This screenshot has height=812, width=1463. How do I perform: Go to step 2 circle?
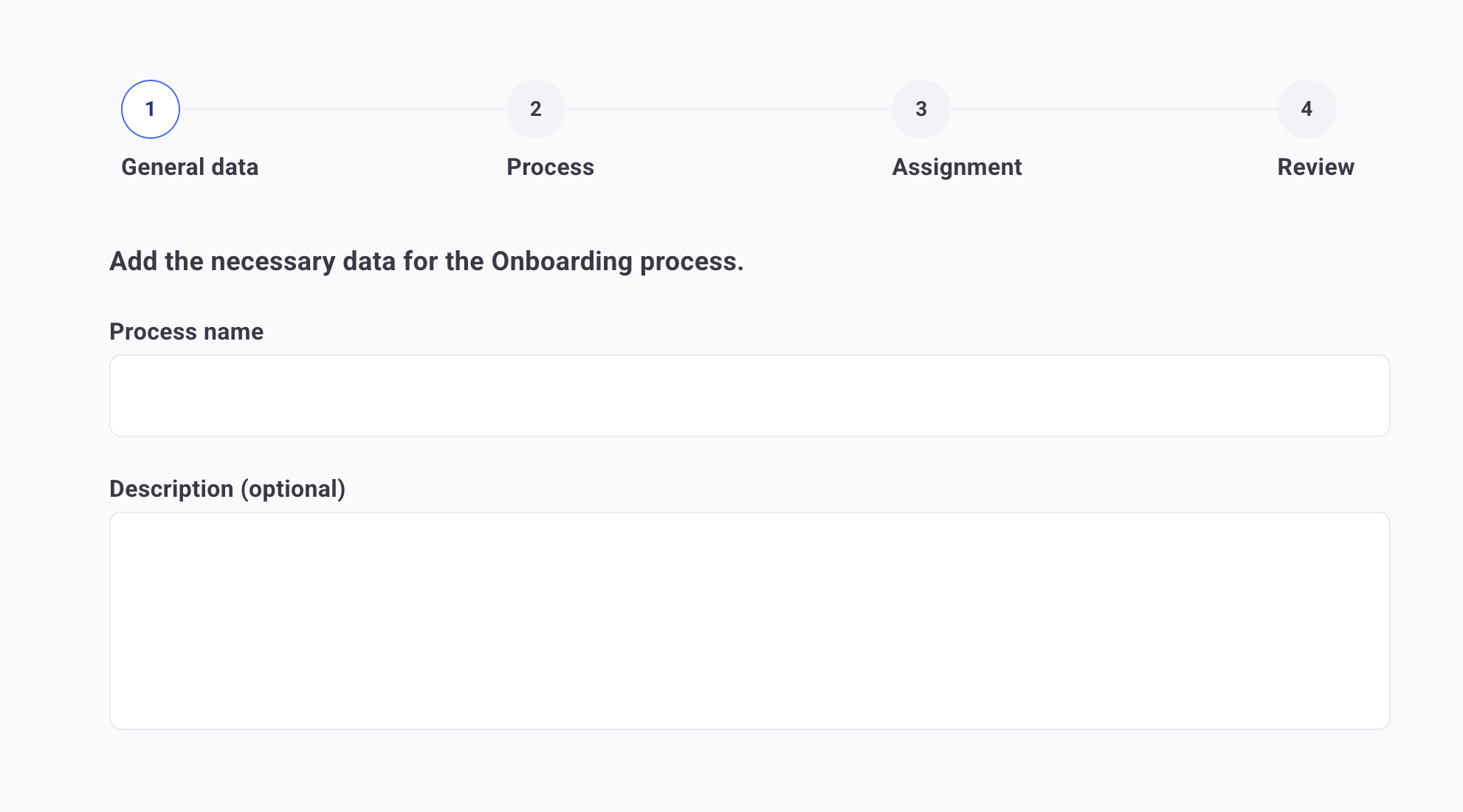pyautogui.click(x=536, y=109)
